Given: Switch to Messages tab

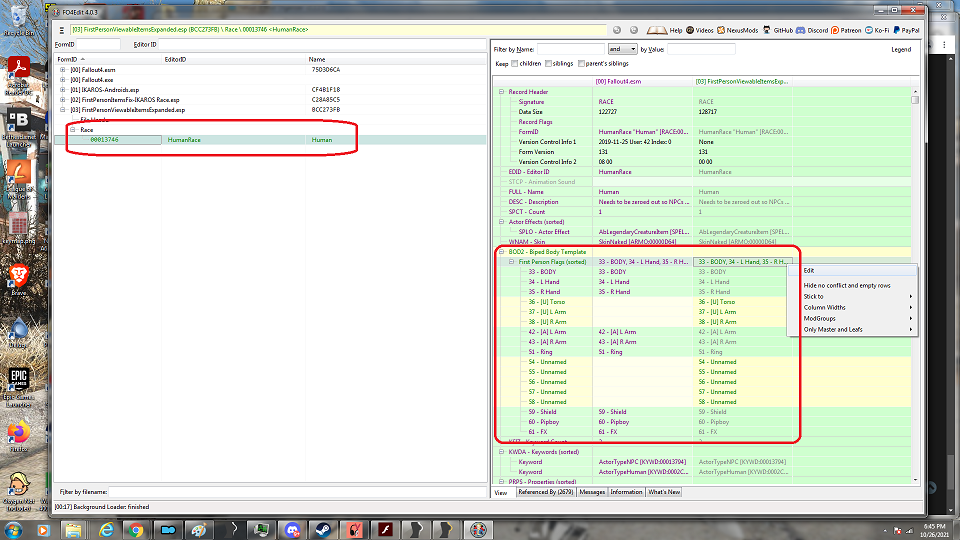Looking at the screenshot, I should coord(592,492).
